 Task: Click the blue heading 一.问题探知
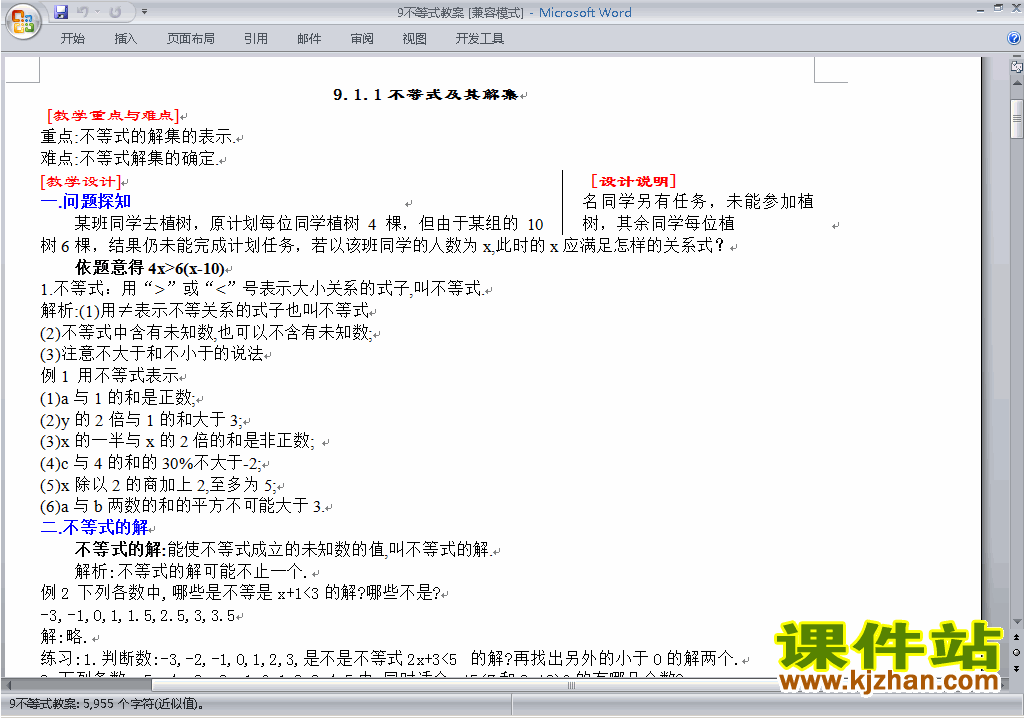[86, 201]
